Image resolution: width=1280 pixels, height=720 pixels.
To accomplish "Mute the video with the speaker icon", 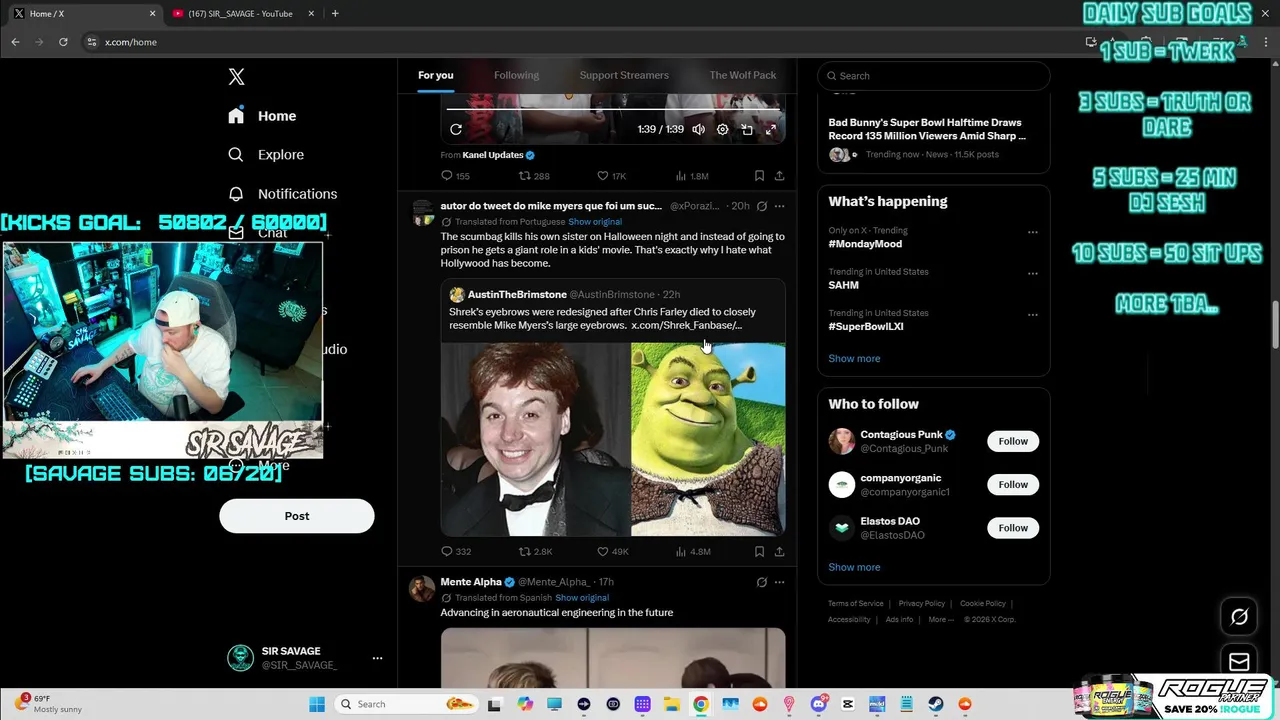I will (x=698, y=129).
